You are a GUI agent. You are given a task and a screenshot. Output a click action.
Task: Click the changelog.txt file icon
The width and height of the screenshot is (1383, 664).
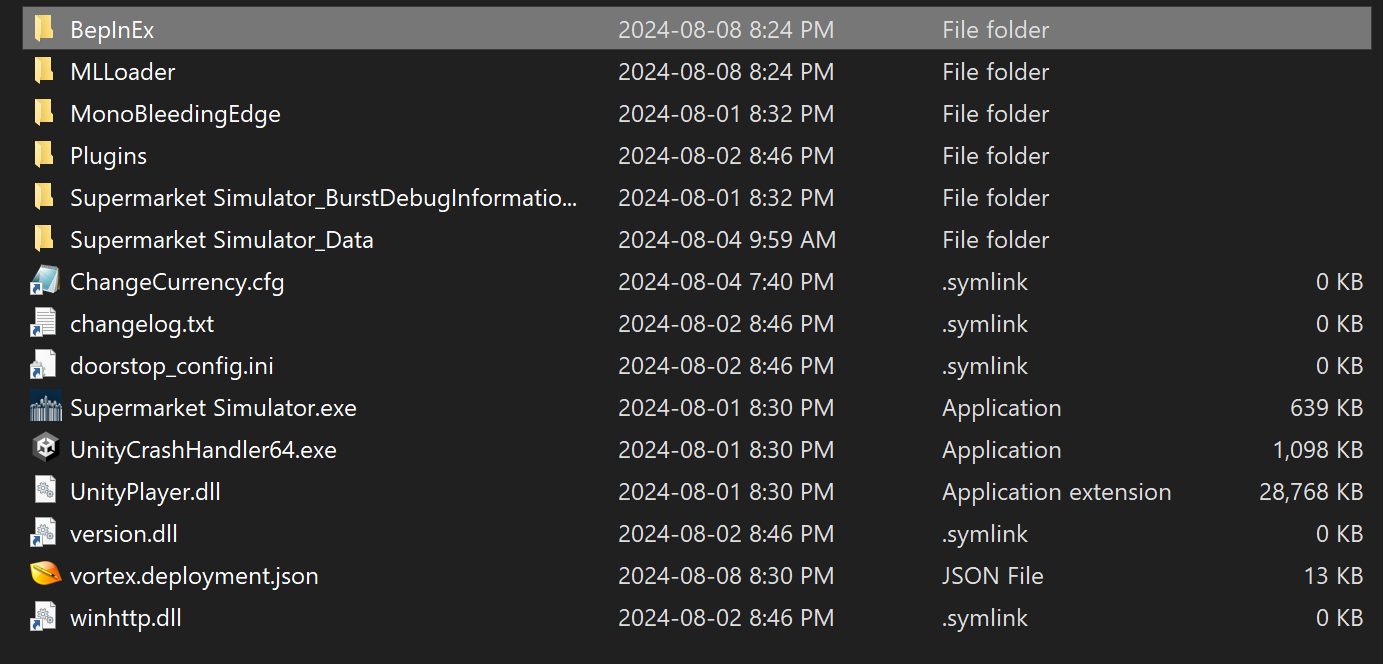(x=44, y=323)
